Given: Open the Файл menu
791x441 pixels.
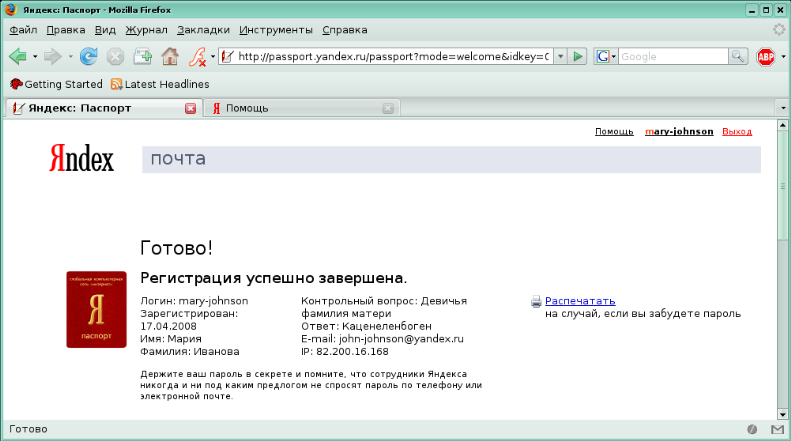Looking at the screenshot, I should point(23,30).
